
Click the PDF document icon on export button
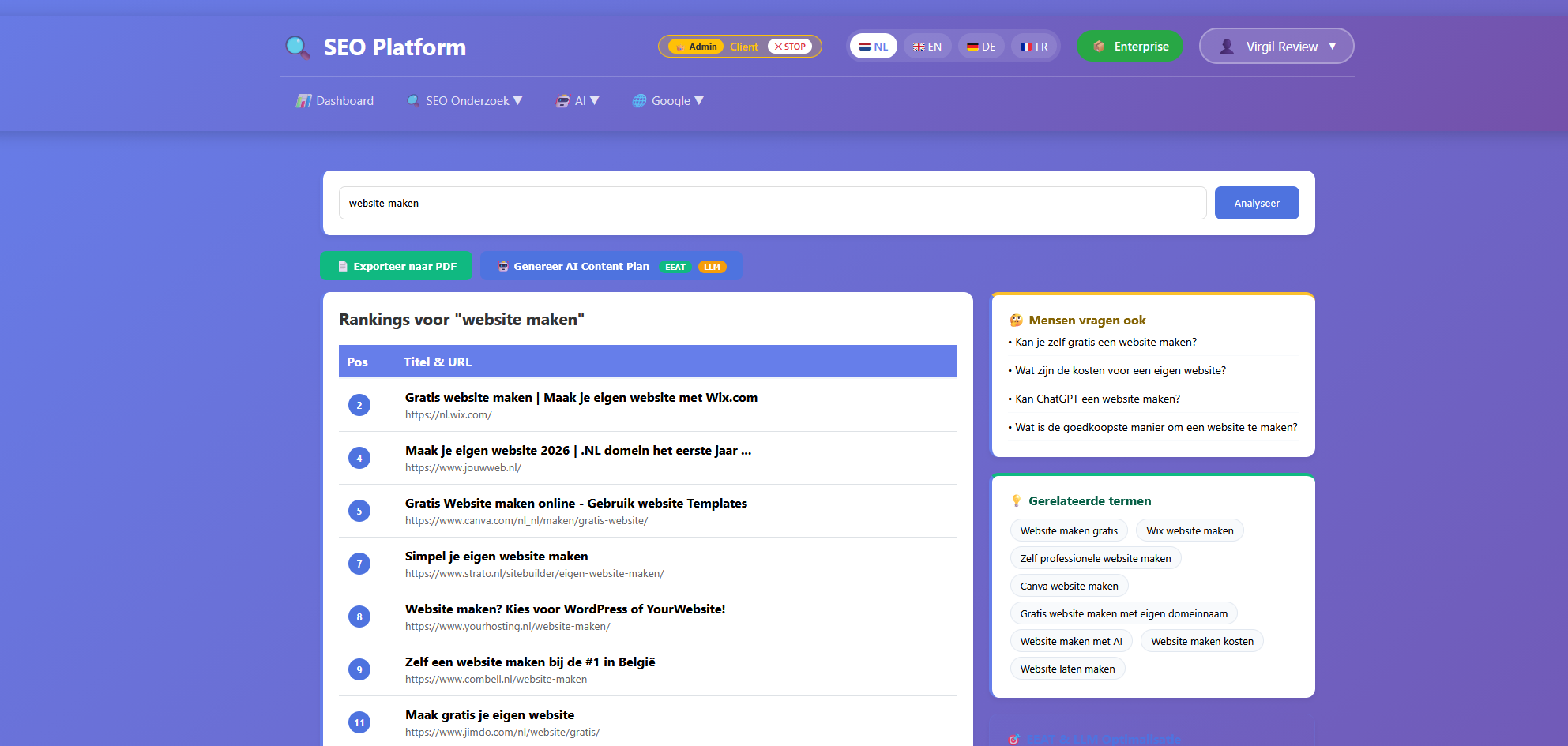[343, 267]
